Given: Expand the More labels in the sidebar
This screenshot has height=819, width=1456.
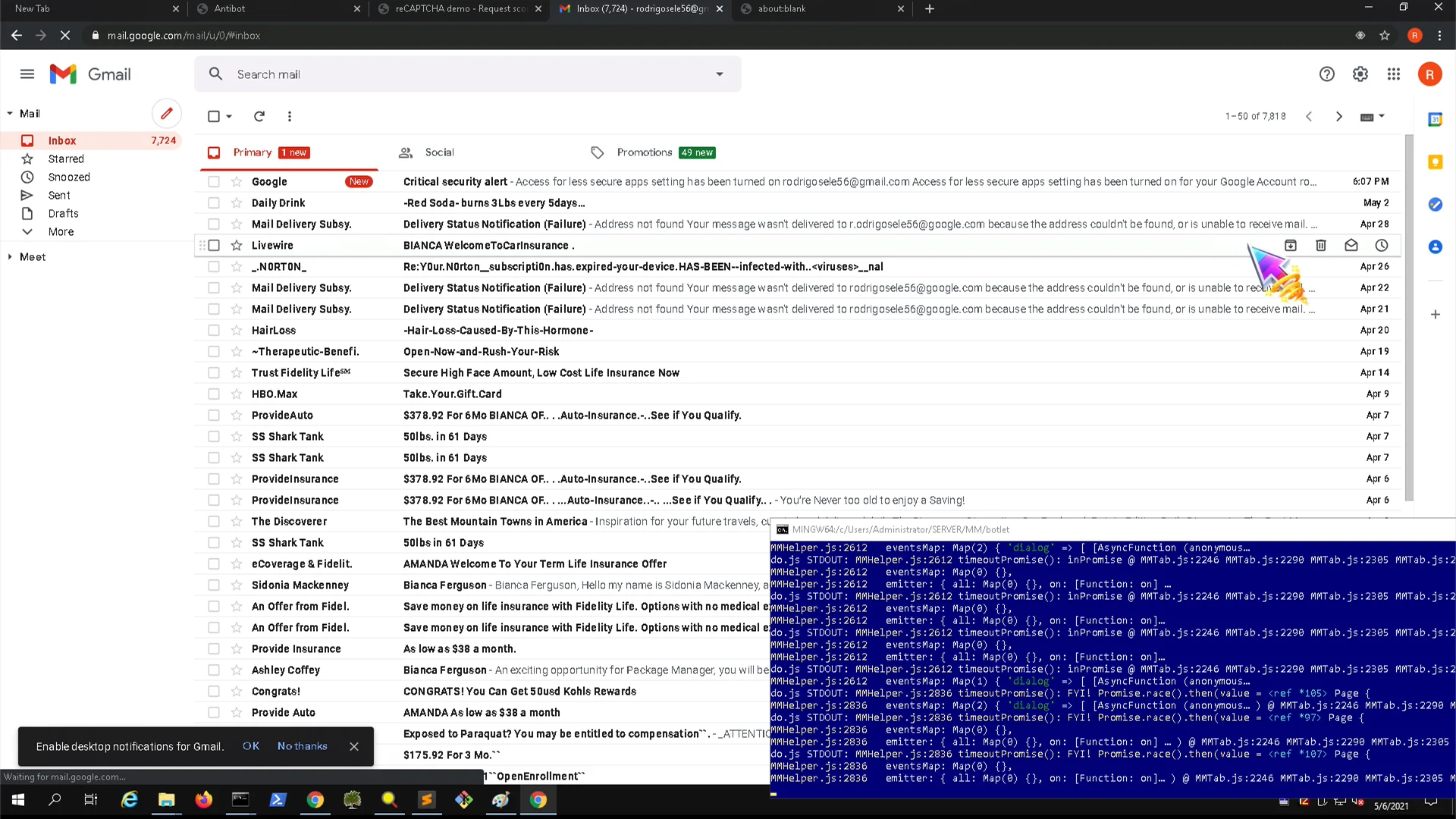Looking at the screenshot, I should click(x=61, y=232).
